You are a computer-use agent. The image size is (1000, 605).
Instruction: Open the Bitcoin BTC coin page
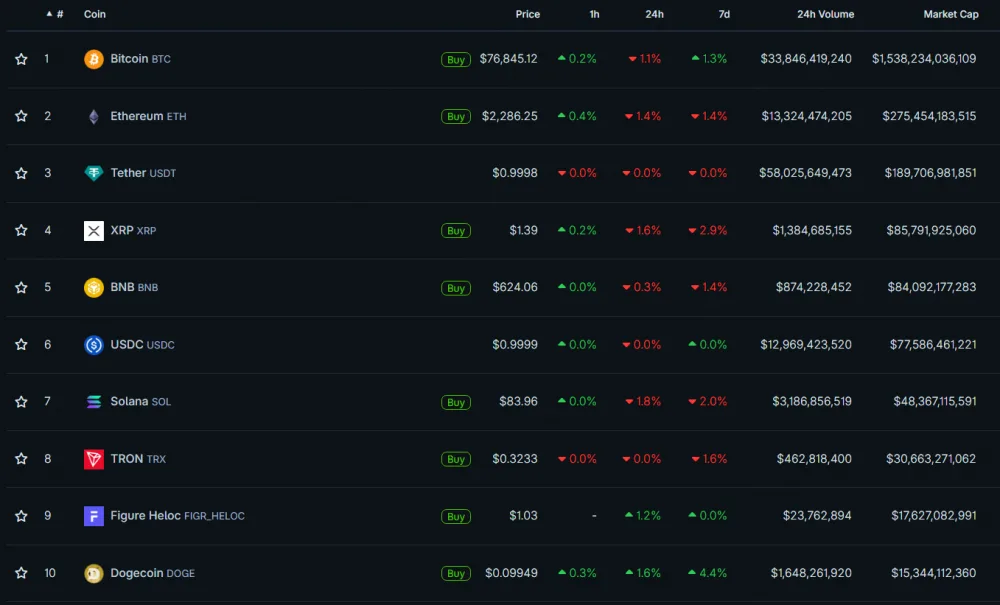click(140, 59)
